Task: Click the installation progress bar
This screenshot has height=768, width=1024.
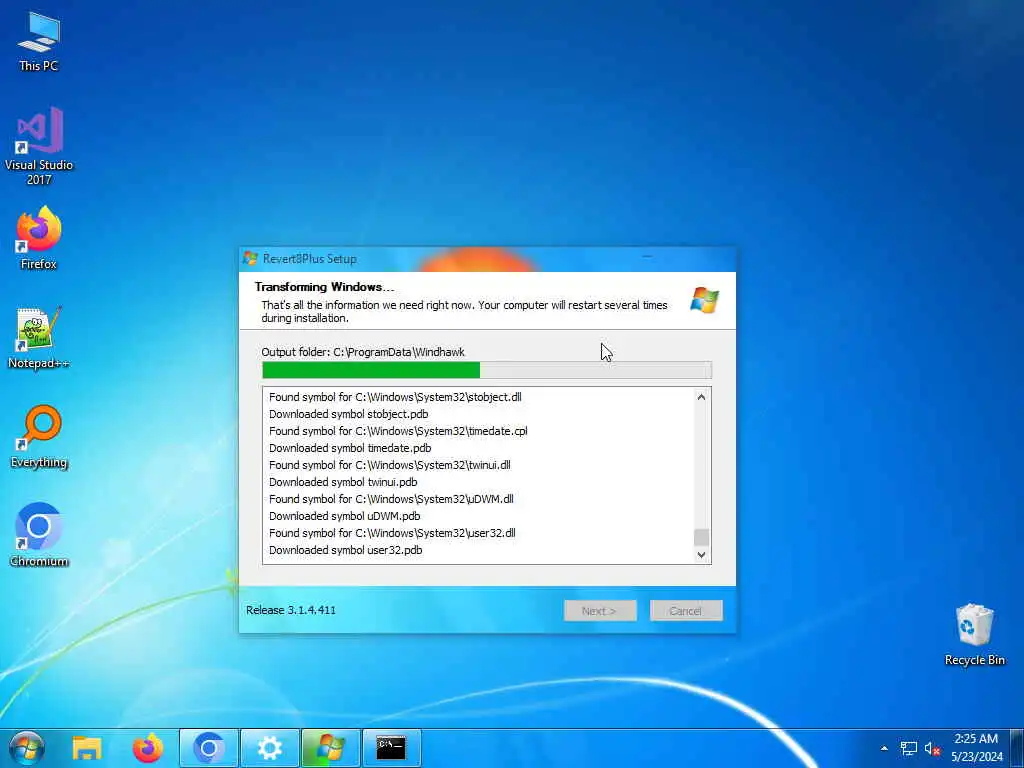Action: click(487, 370)
